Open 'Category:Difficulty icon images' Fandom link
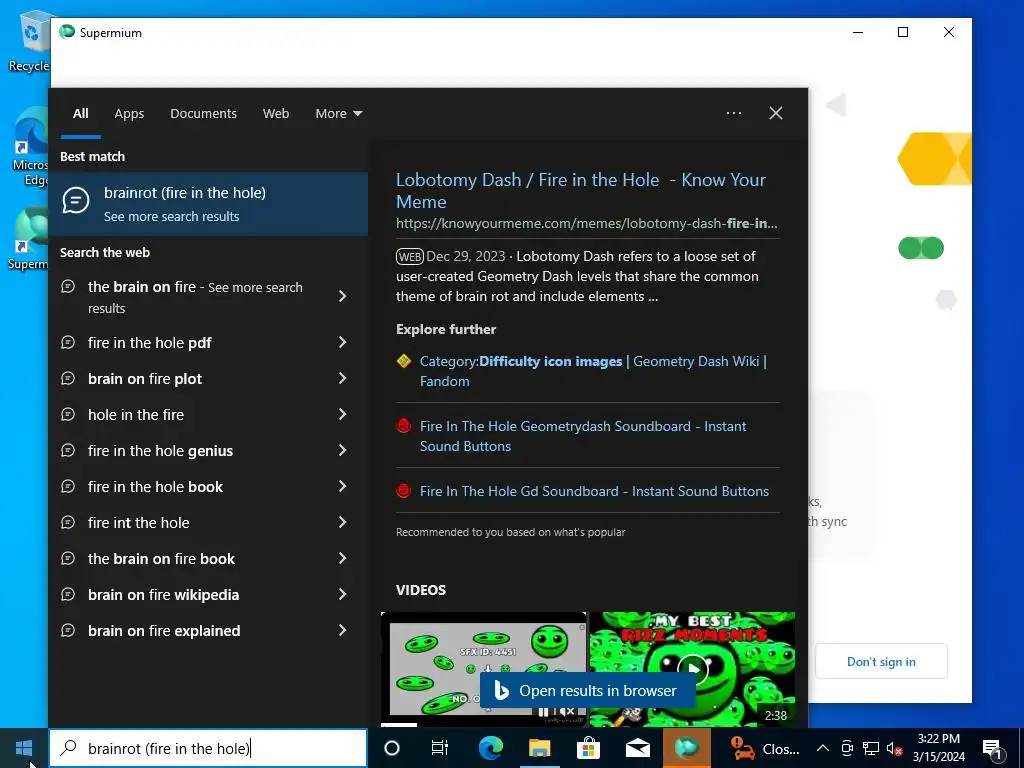The height and width of the screenshot is (768, 1024). (x=593, y=371)
